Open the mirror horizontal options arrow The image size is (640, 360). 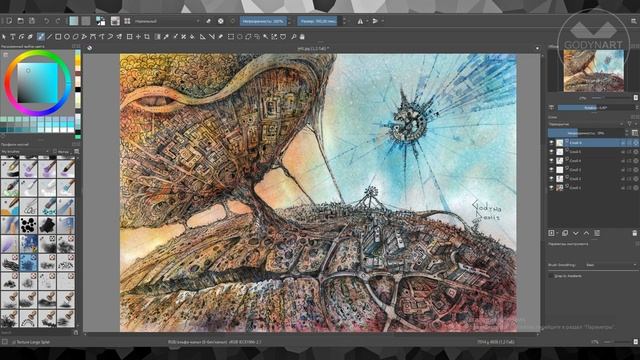coord(367,21)
